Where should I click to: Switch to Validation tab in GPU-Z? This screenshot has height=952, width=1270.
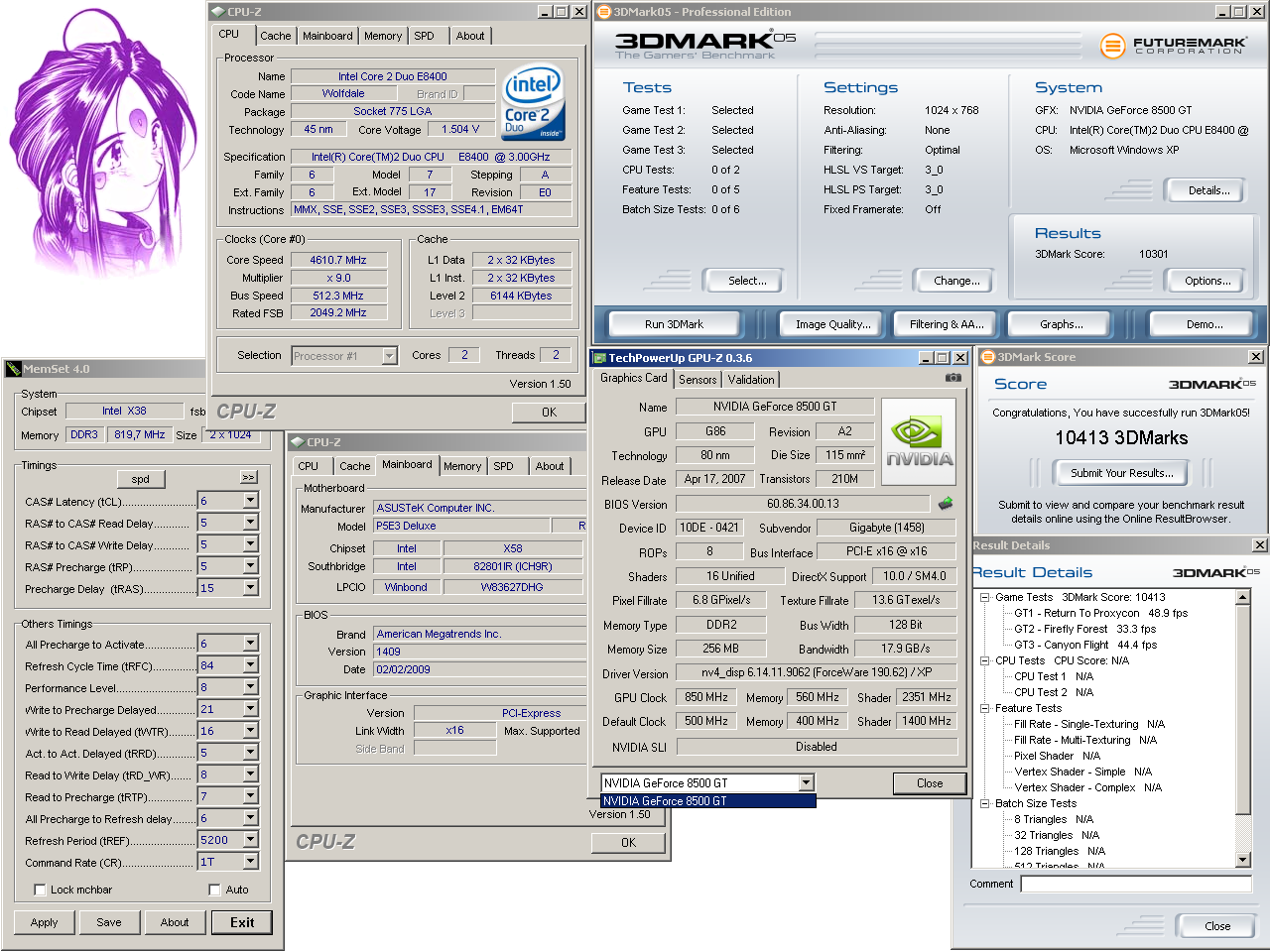(751, 380)
